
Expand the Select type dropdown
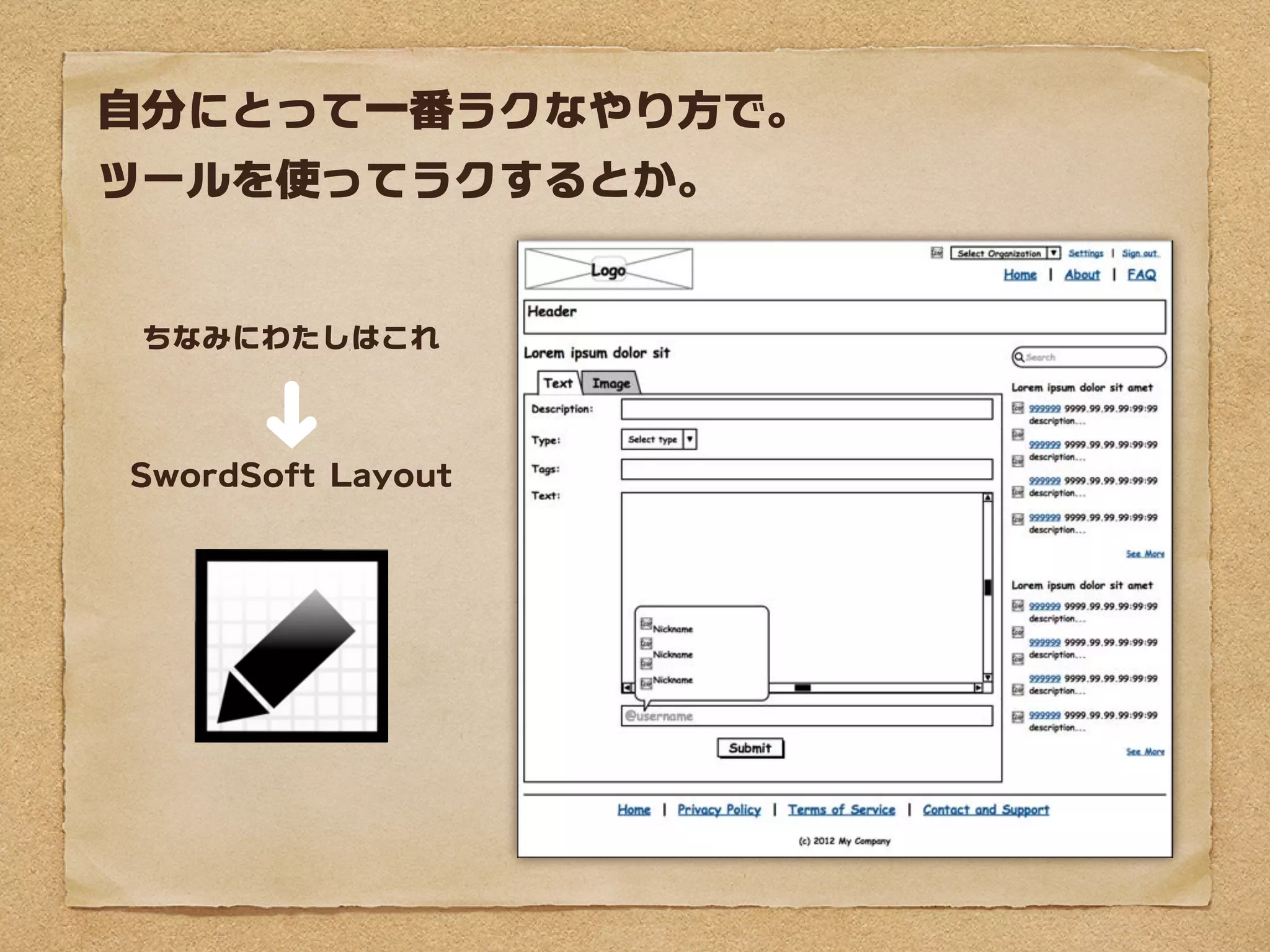659,439
